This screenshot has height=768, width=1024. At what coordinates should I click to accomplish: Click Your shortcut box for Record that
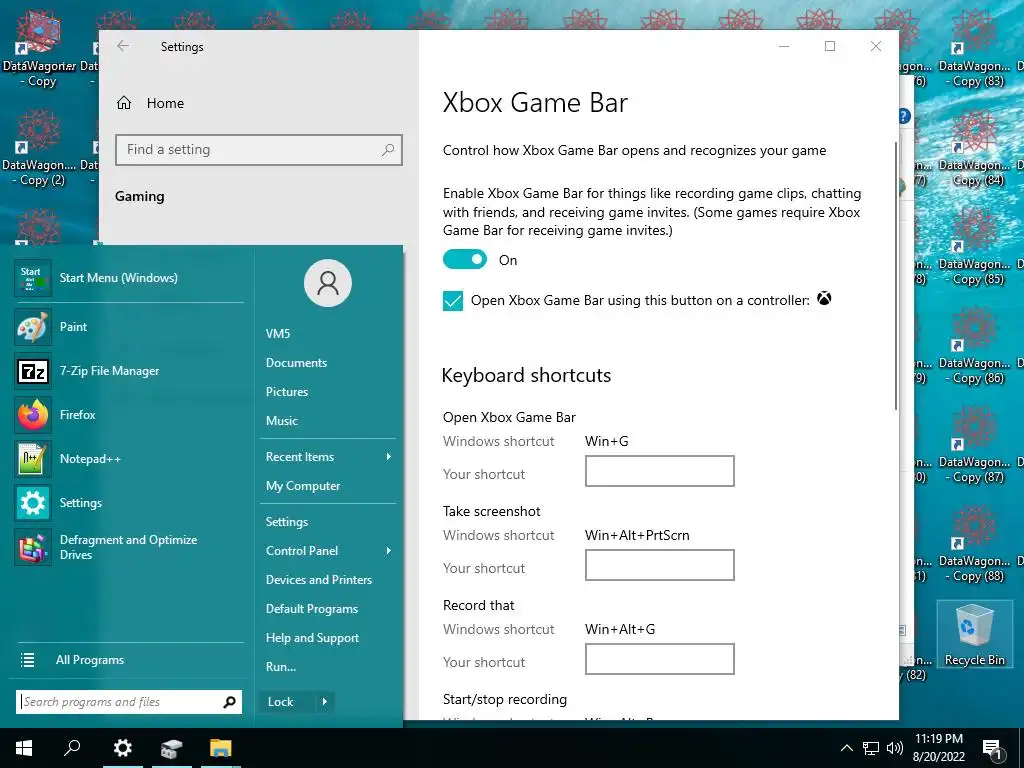tap(660, 659)
